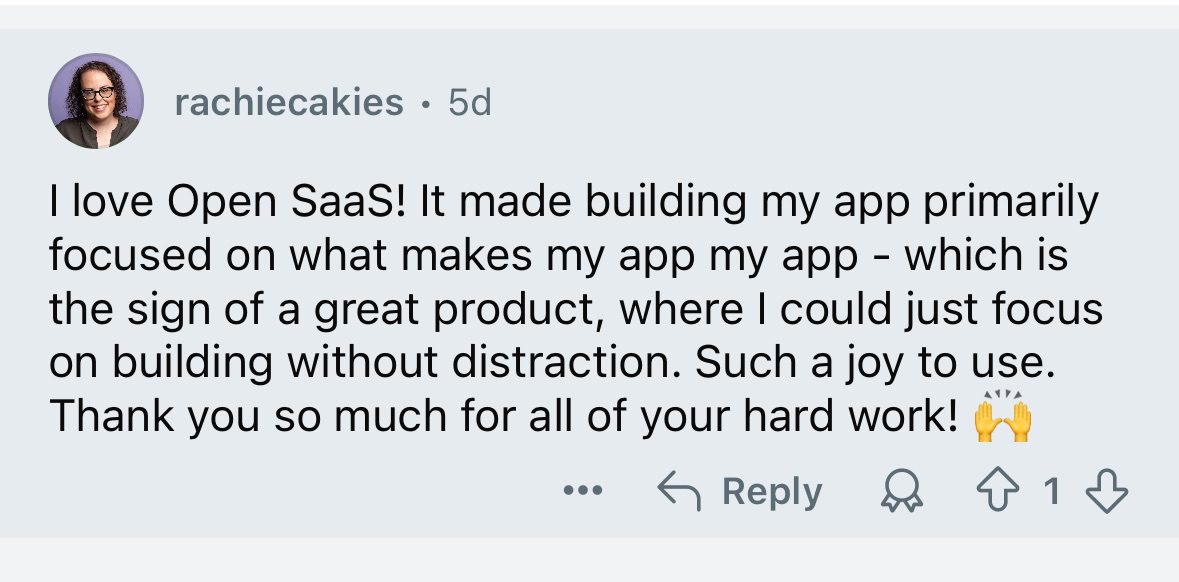This screenshot has width=1179, height=582.
Task: Click the vote count number 1
Action: point(1051,491)
